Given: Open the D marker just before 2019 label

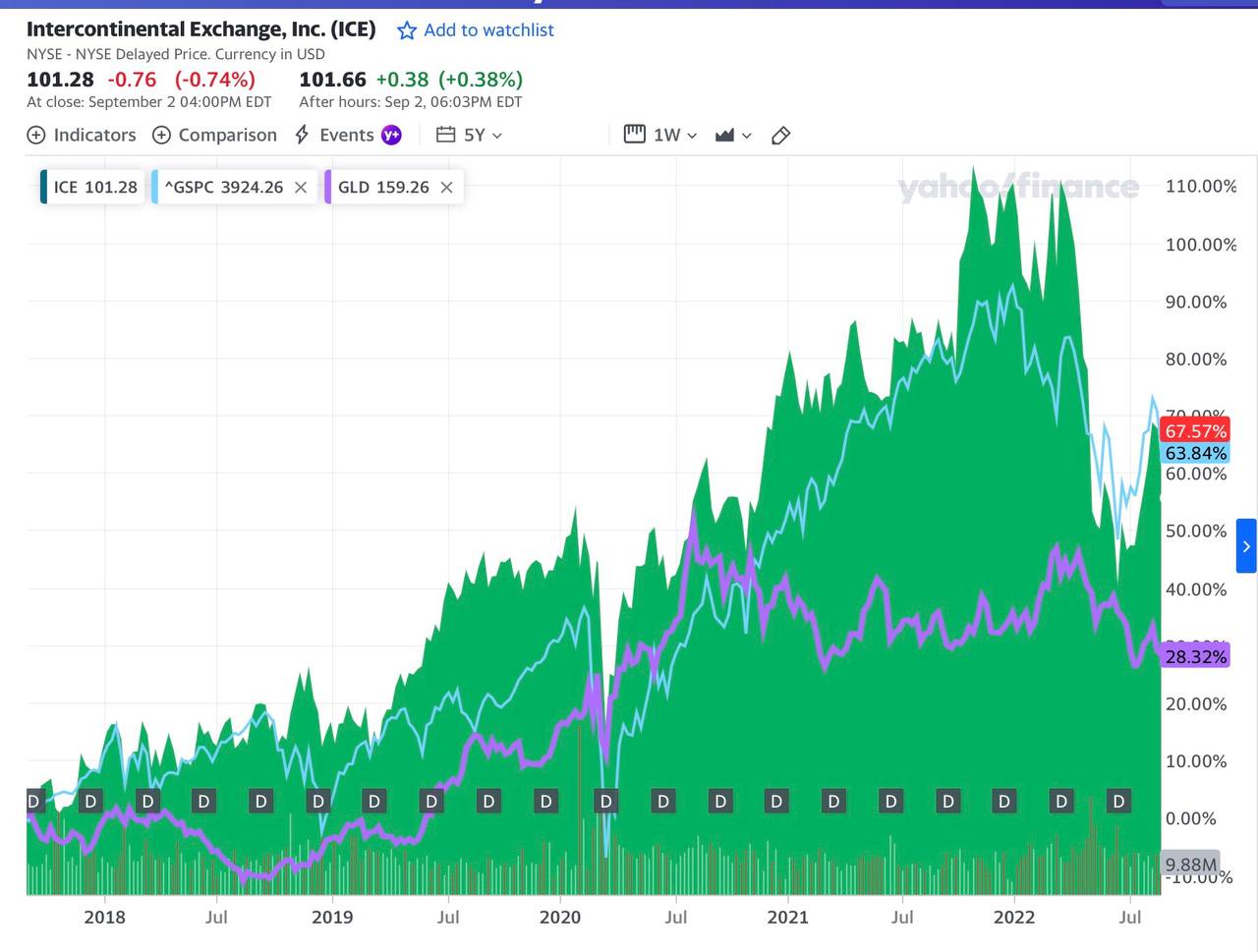Looking at the screenshot, I should coord(317,802).
